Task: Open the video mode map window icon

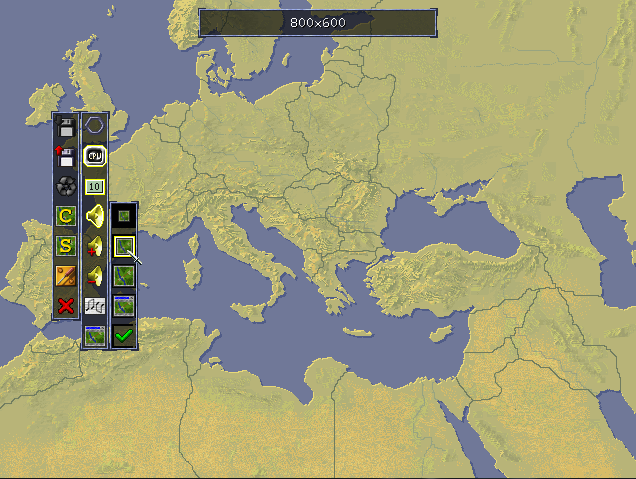Action: (95, 336)
